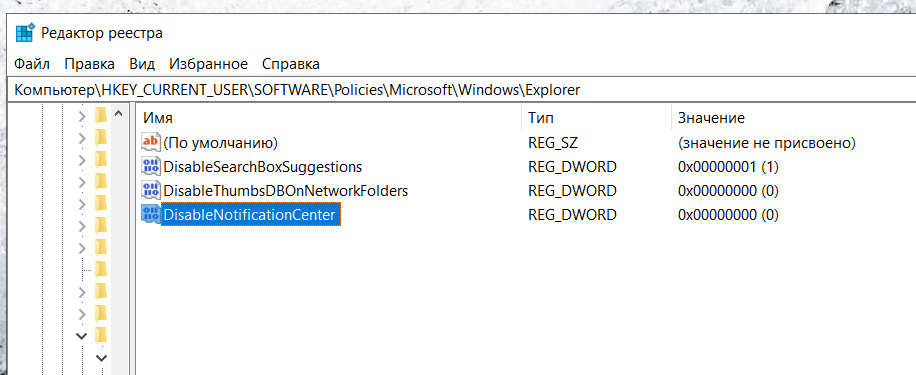Select the (По умолчанию) value name
916x375 pixels.
pos(220,143)
